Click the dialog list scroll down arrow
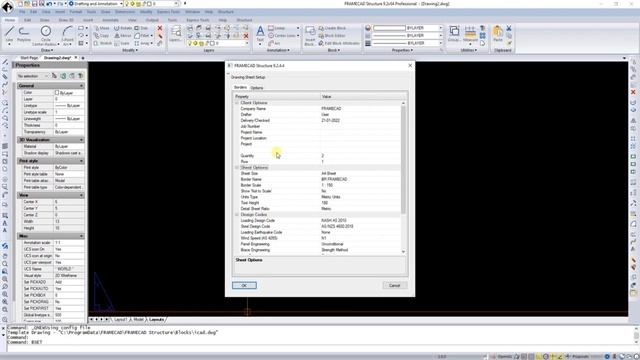640x360 pixels. tap(403, 252)
